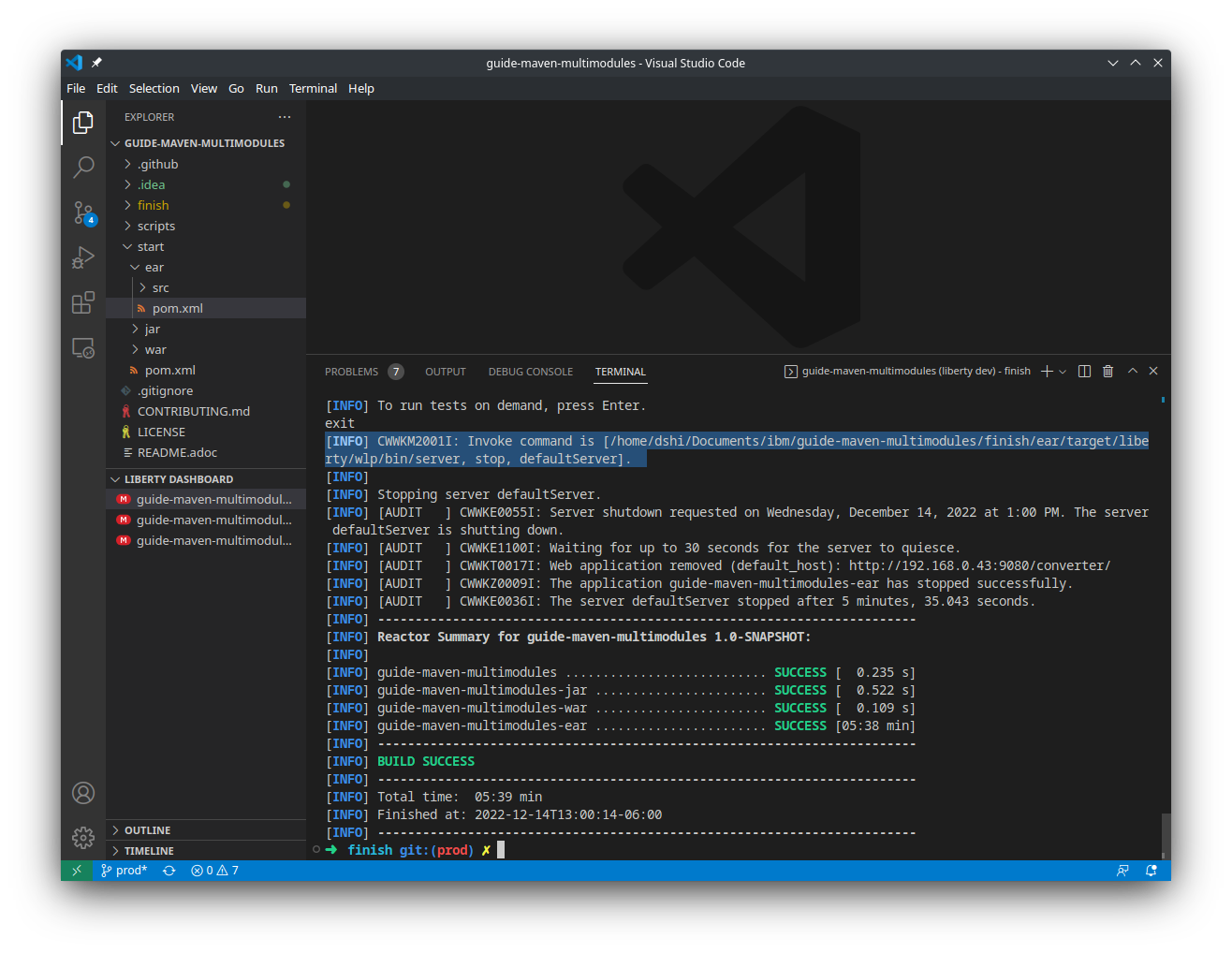This screenshot has width=1232, height=953.
Task: Open the Help menu
Action: click(x=360, y=88)
